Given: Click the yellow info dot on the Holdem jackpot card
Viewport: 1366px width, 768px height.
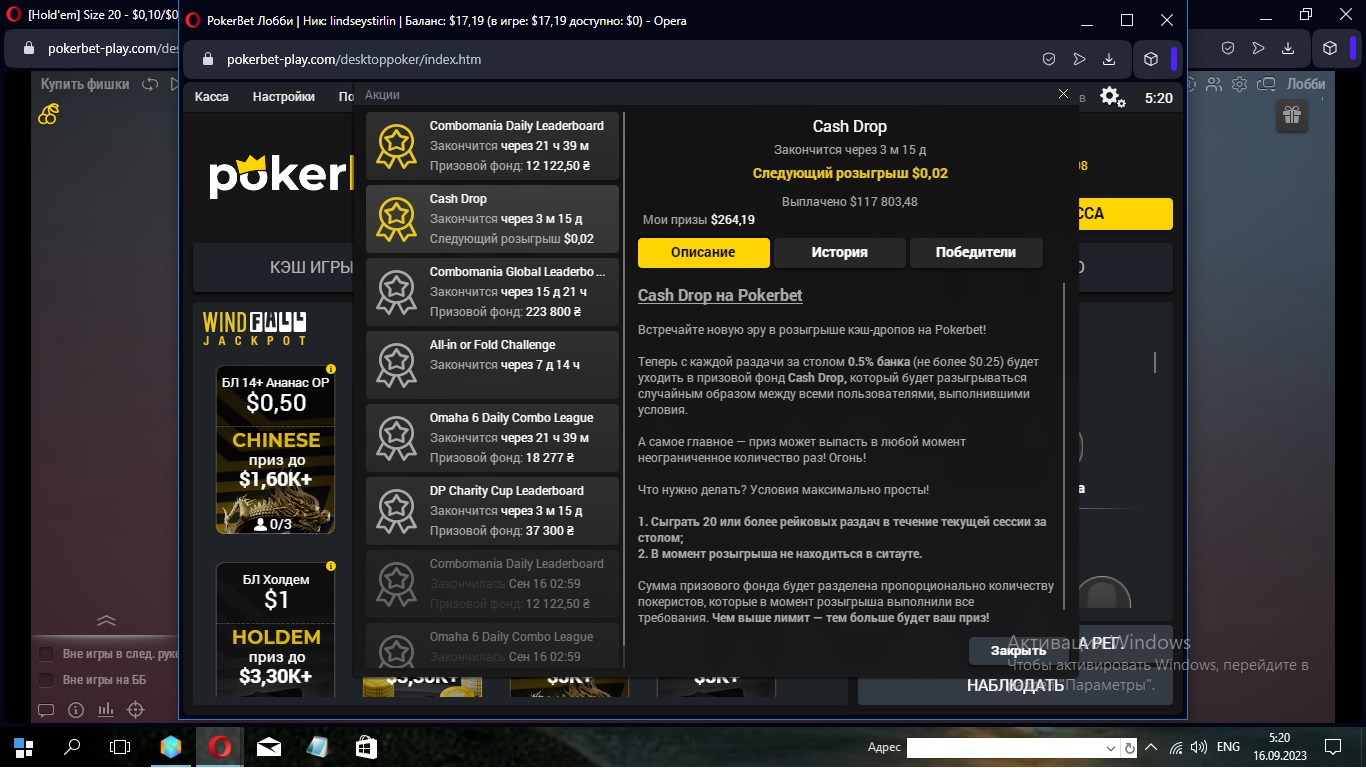Looking at the screenshot, I should pyautogui.click(x=331, y=566).
